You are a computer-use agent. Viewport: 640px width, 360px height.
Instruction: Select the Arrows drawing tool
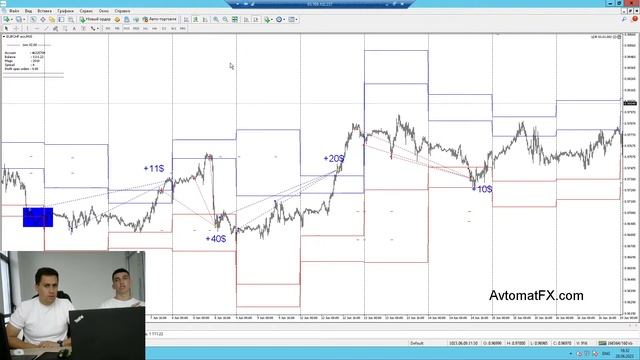(93, 29)
